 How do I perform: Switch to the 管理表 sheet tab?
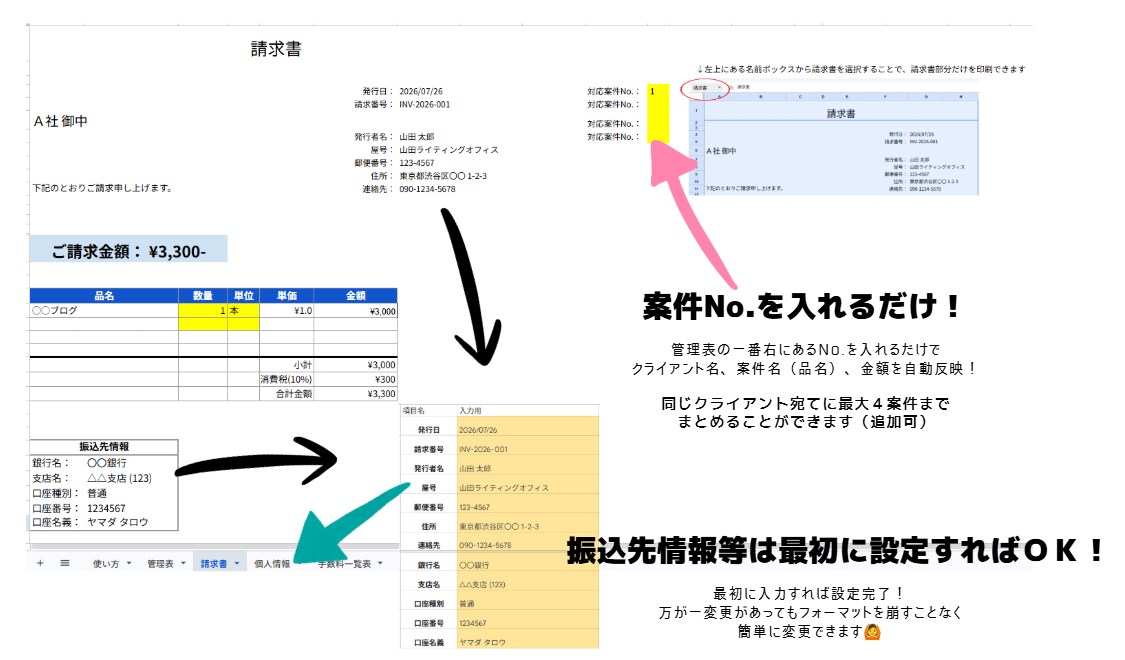[x=160, y=564]
